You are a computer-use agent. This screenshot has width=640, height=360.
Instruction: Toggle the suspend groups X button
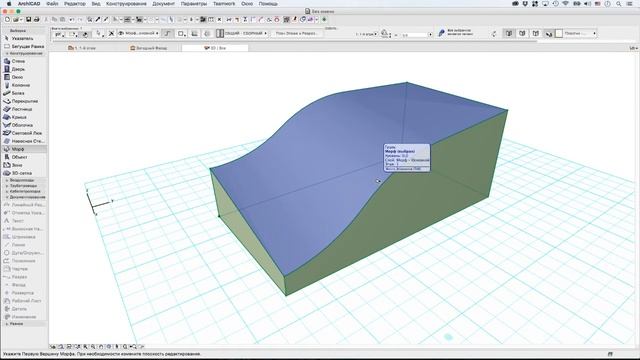coord(111,33)
